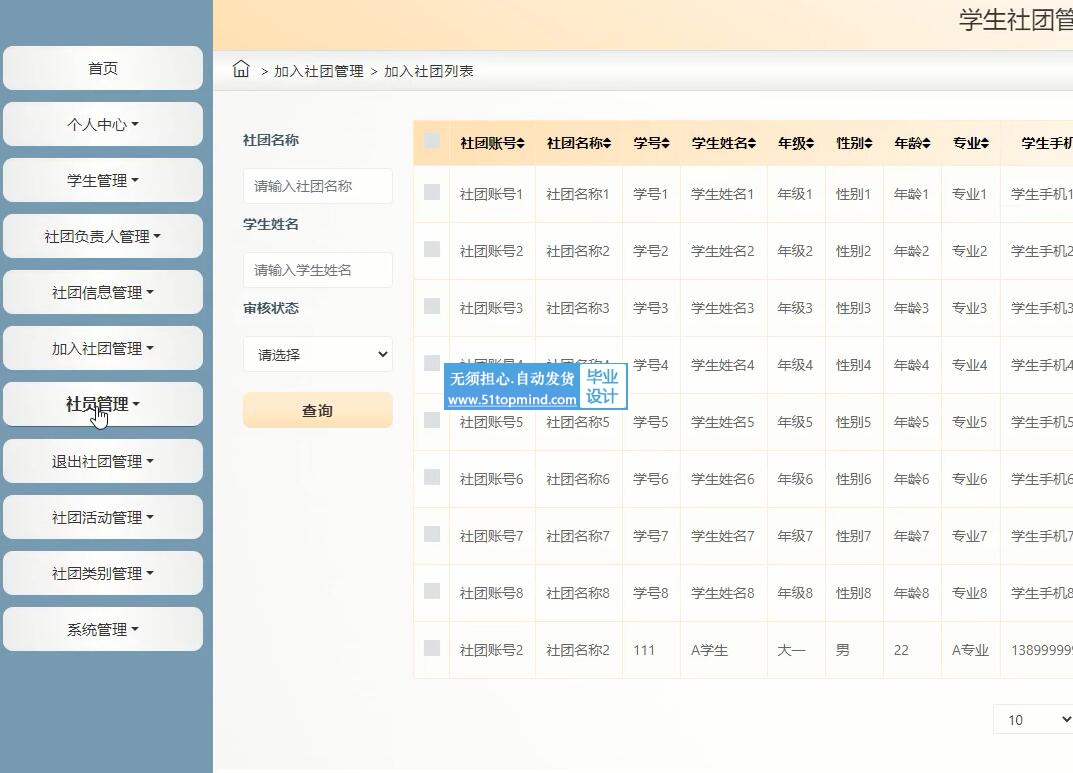
Task: Sort by 社团账号 column arrows
Action: tap(521, 143)
